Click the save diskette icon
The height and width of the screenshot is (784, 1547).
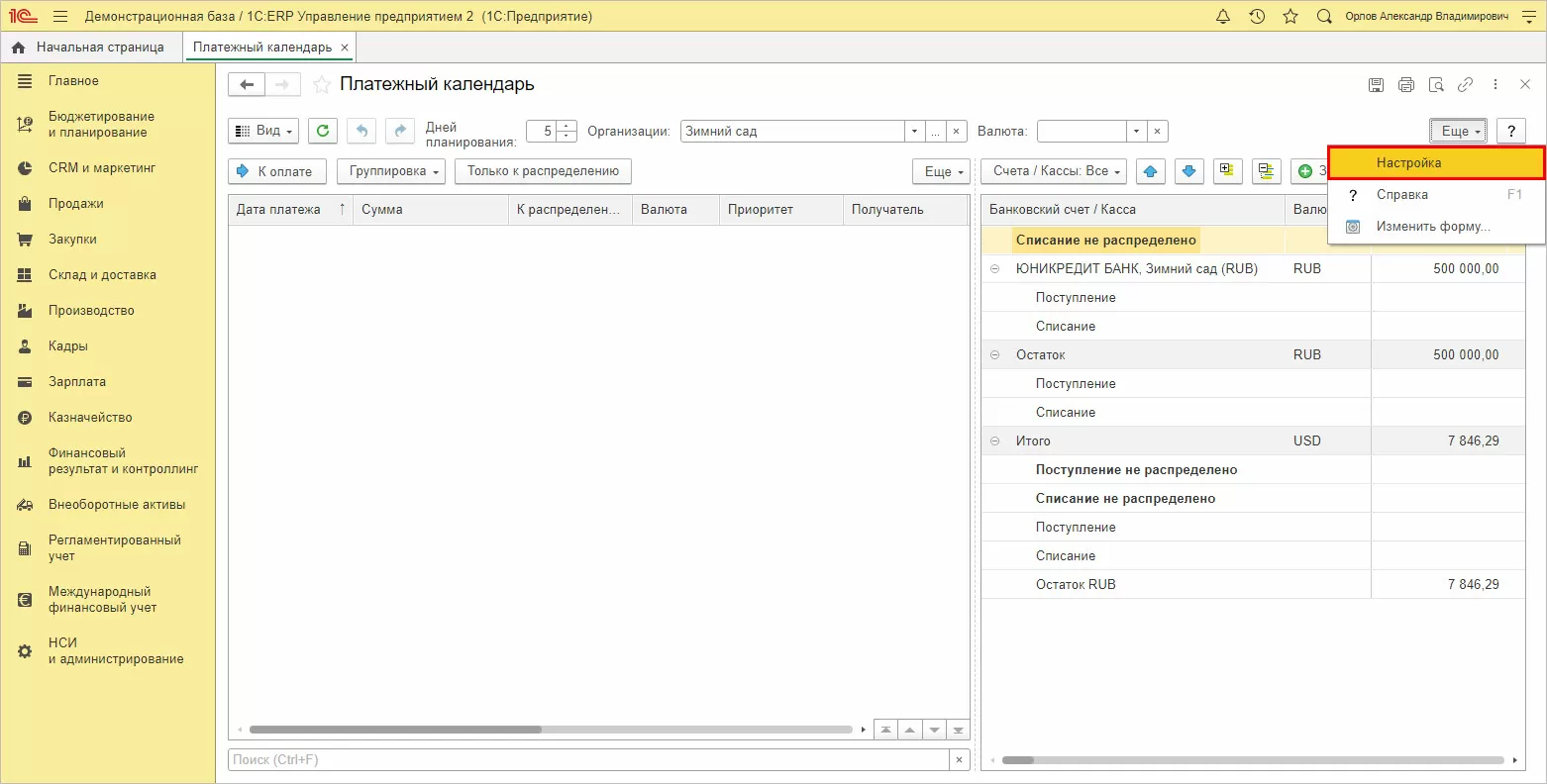pyautogui.click(x=1376, y=85)
